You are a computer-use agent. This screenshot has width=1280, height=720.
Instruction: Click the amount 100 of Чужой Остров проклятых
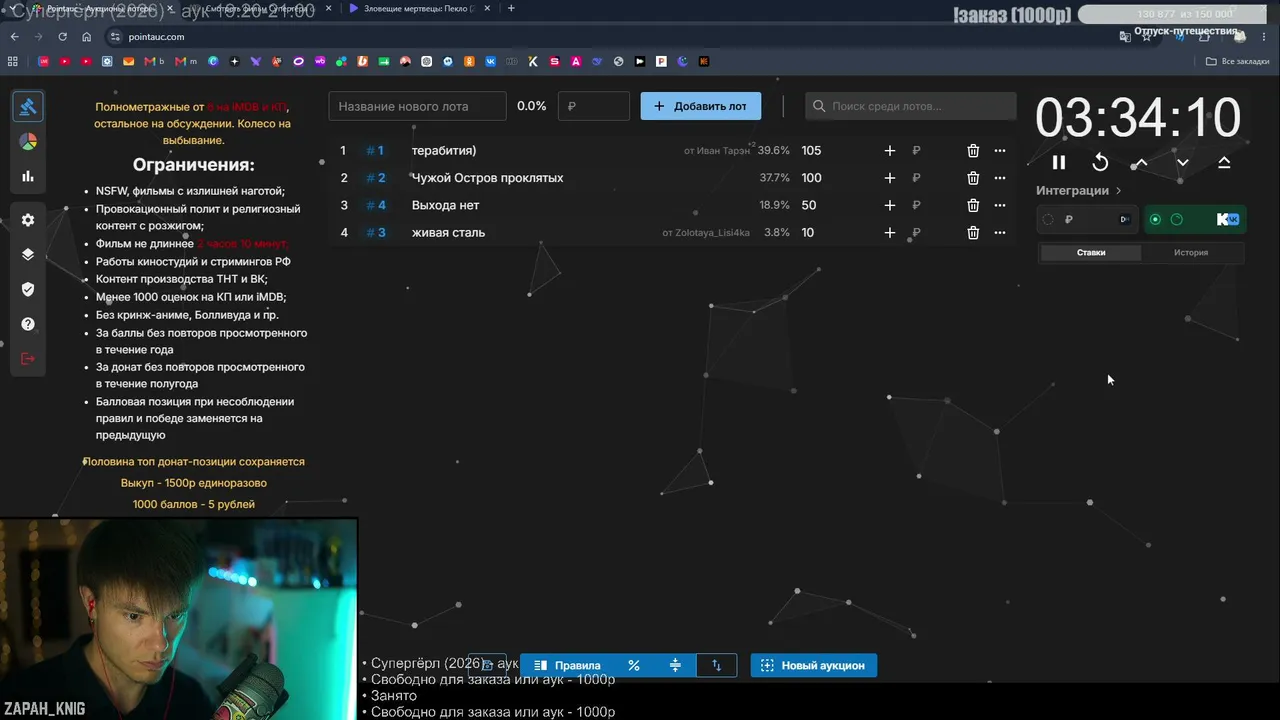(811, 178)
